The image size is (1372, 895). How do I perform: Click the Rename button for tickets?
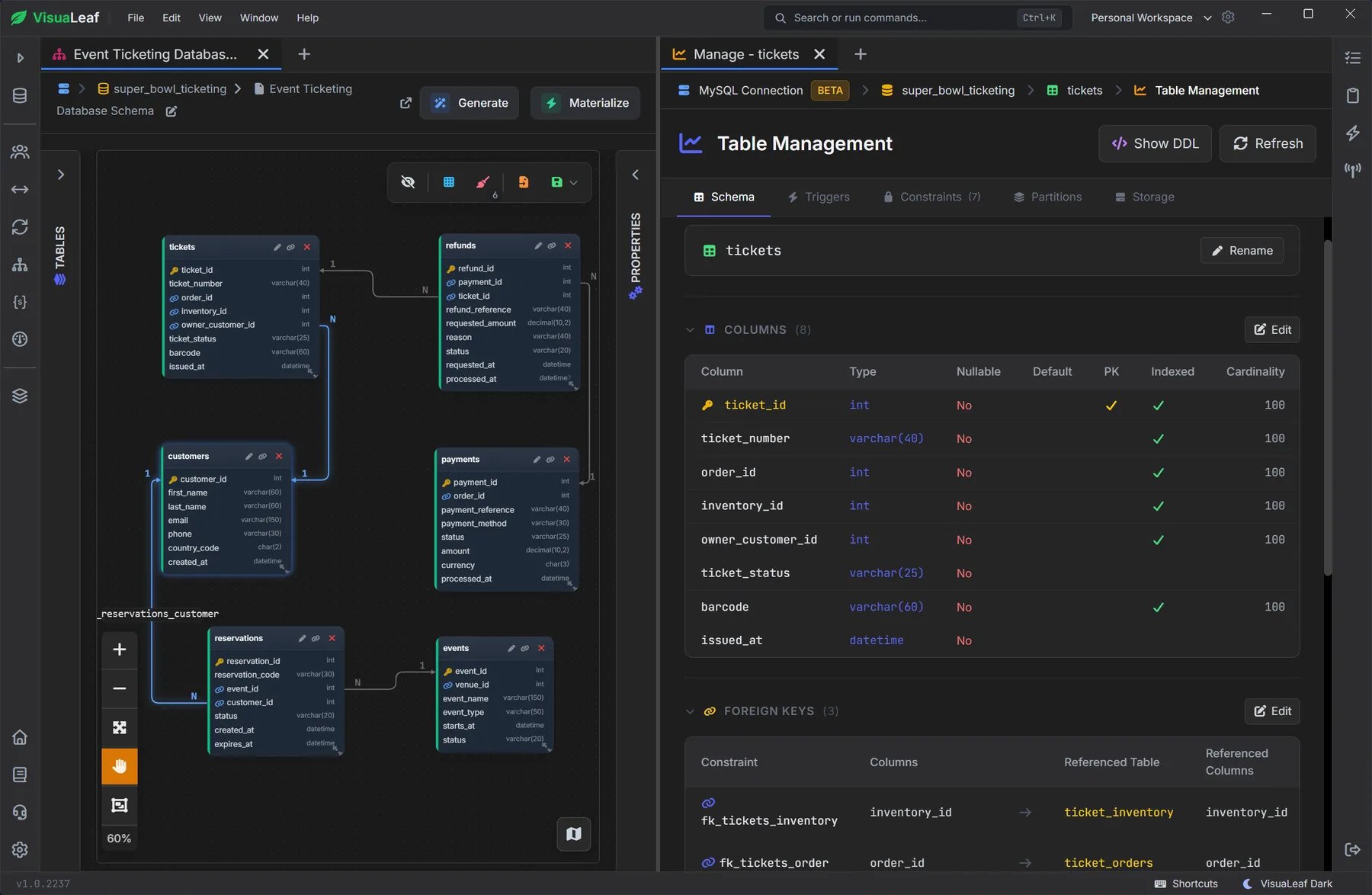pos(1242,250)
